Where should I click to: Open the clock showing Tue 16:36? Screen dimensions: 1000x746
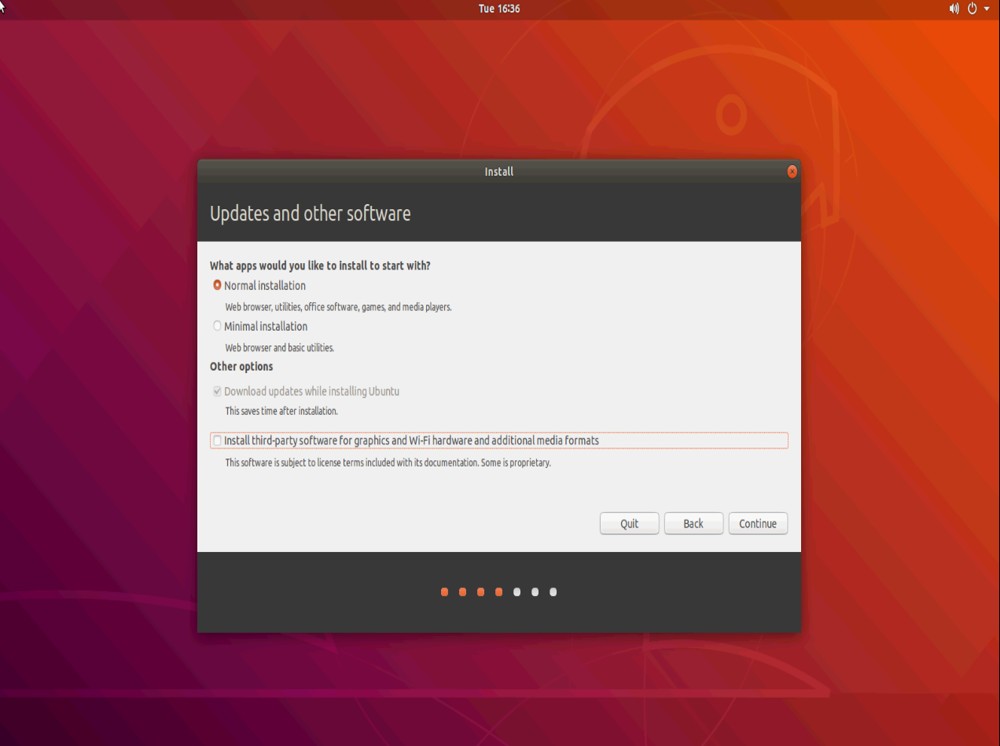click(x=499, y=9)
